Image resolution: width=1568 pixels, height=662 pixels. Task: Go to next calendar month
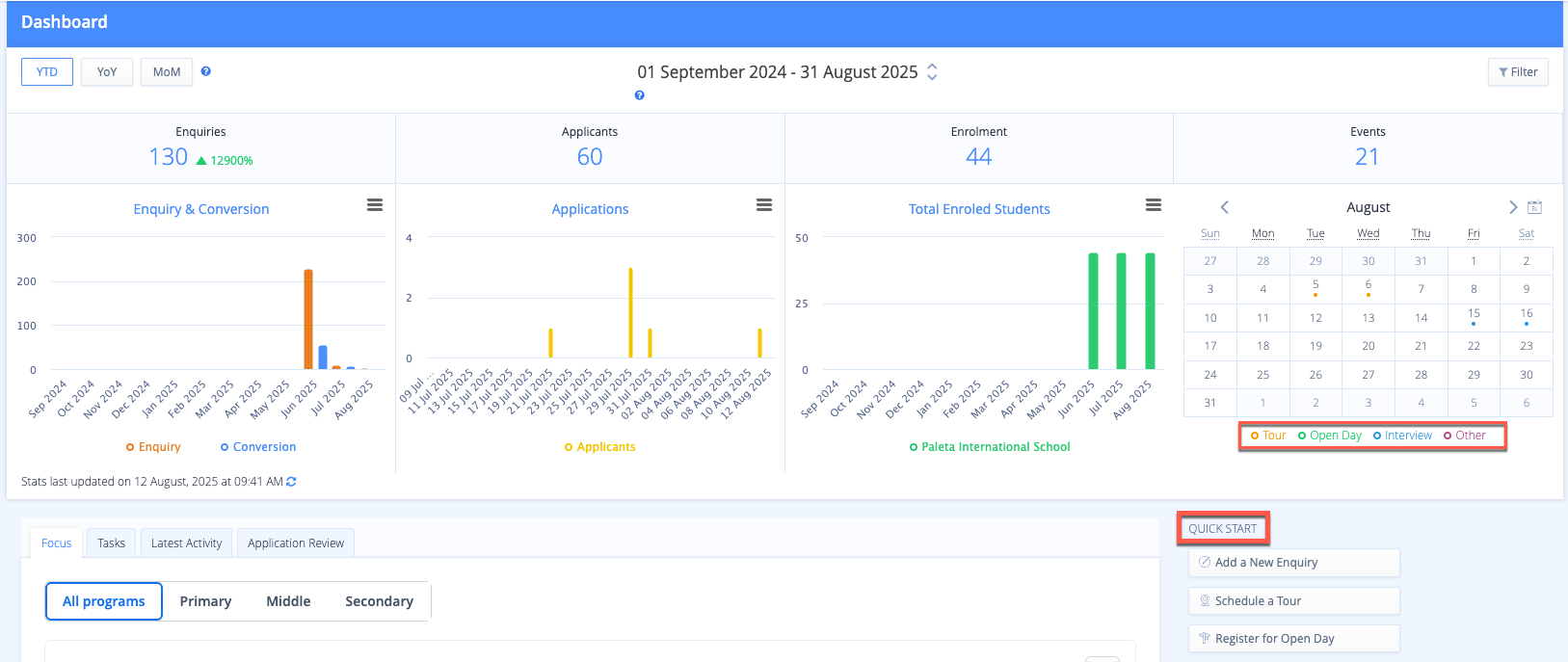1512,207
